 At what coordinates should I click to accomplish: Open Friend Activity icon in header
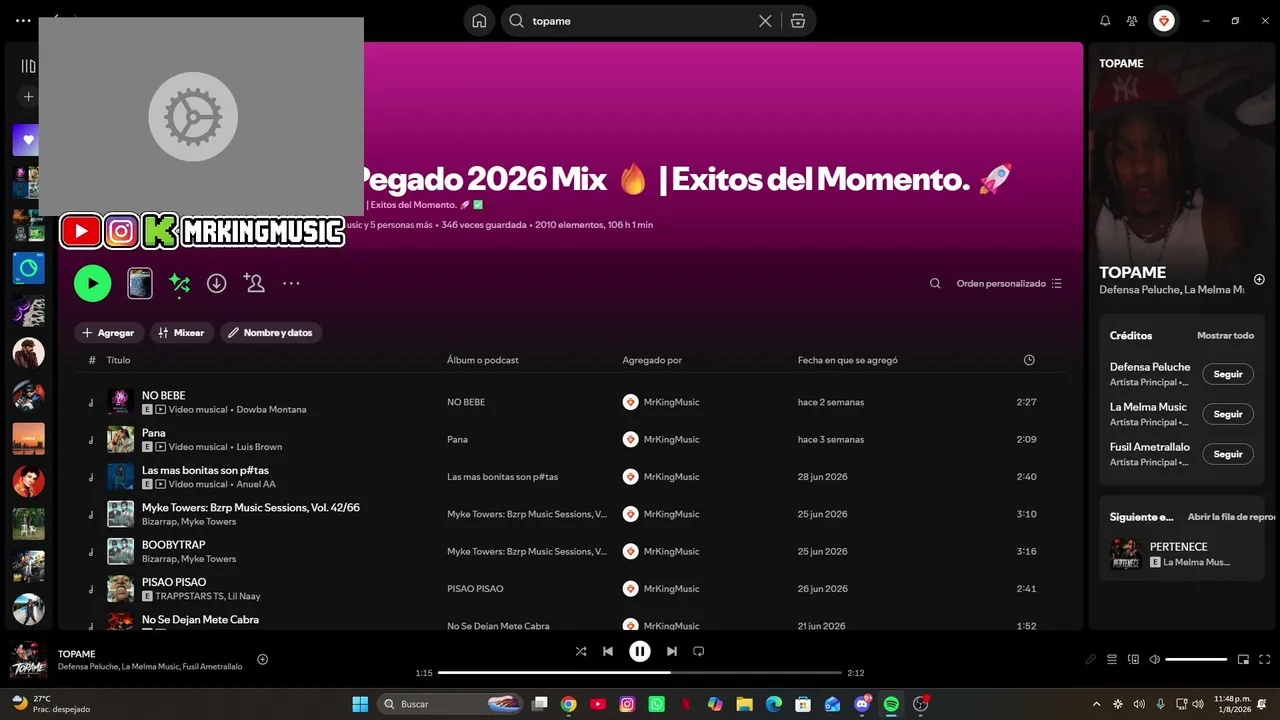(x=1132, y=21)
